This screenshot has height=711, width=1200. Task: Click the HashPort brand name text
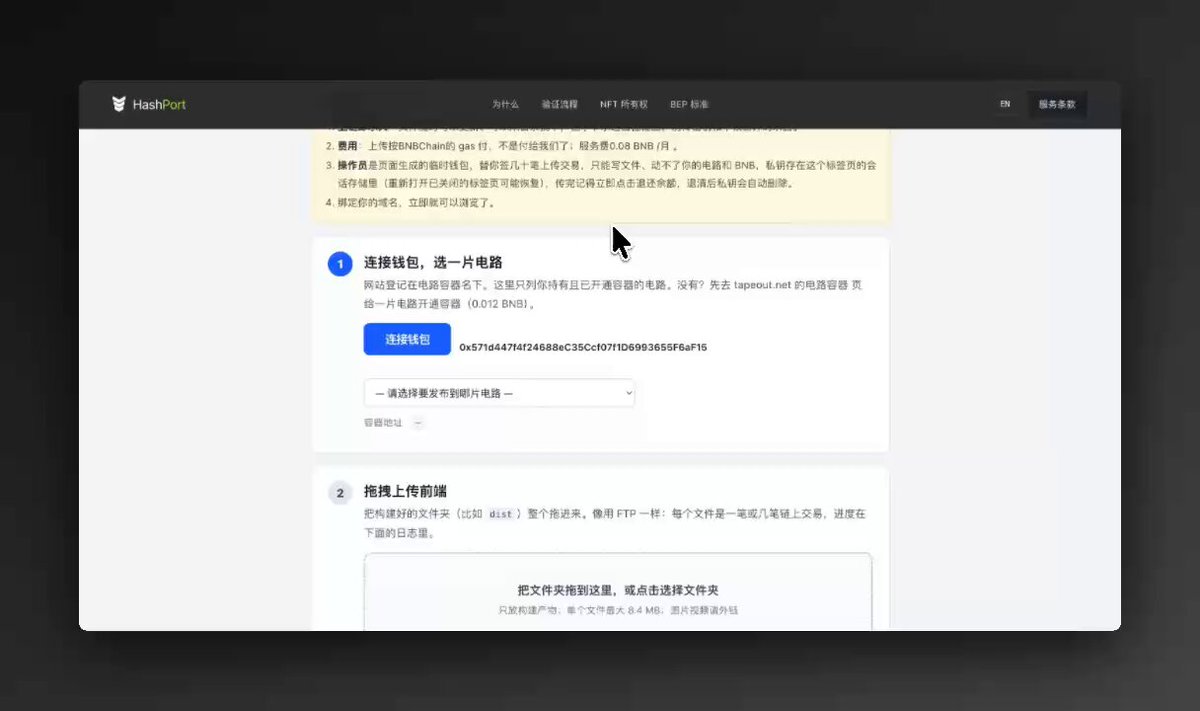[x=159, y=104]
